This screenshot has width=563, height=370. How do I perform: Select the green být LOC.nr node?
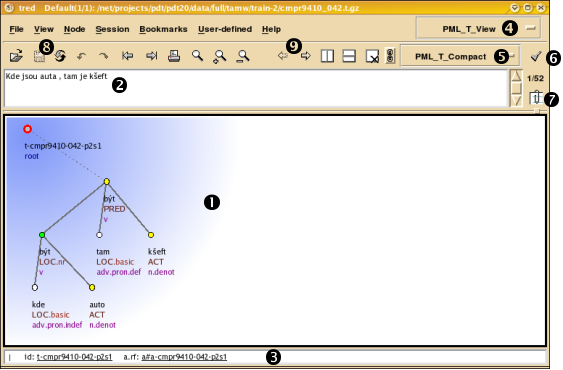[x=42, y=235]
